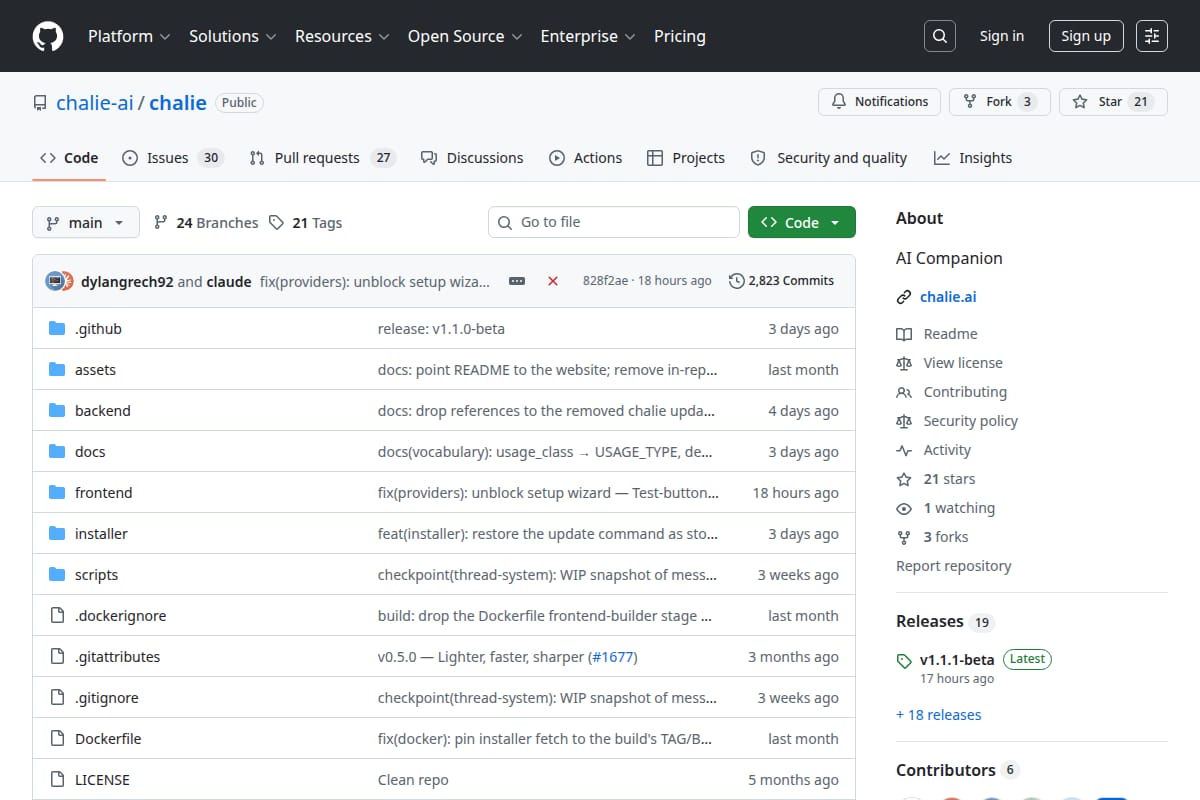Open Security and quality tab
The height and width of the screenshot is (800, 1200).
(829, 158)
